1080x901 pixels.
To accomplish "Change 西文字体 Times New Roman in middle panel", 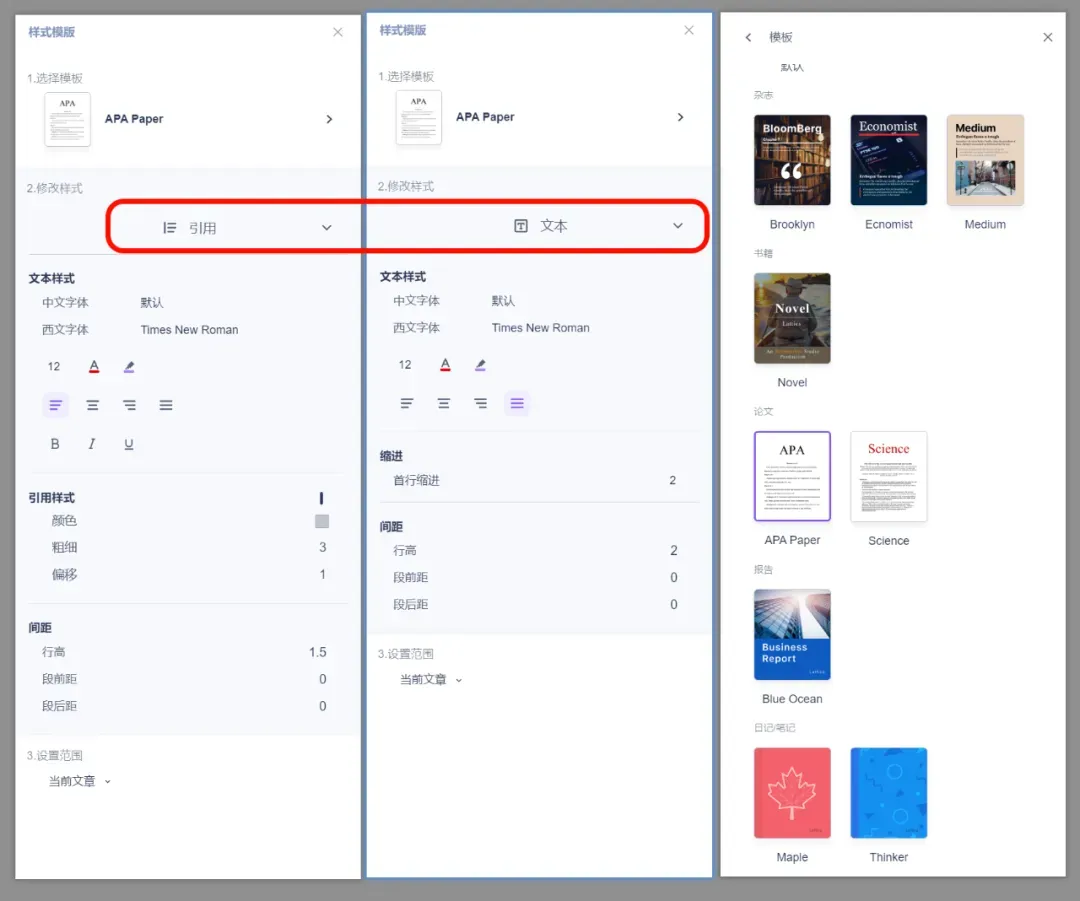I will [x=541, y=328].
